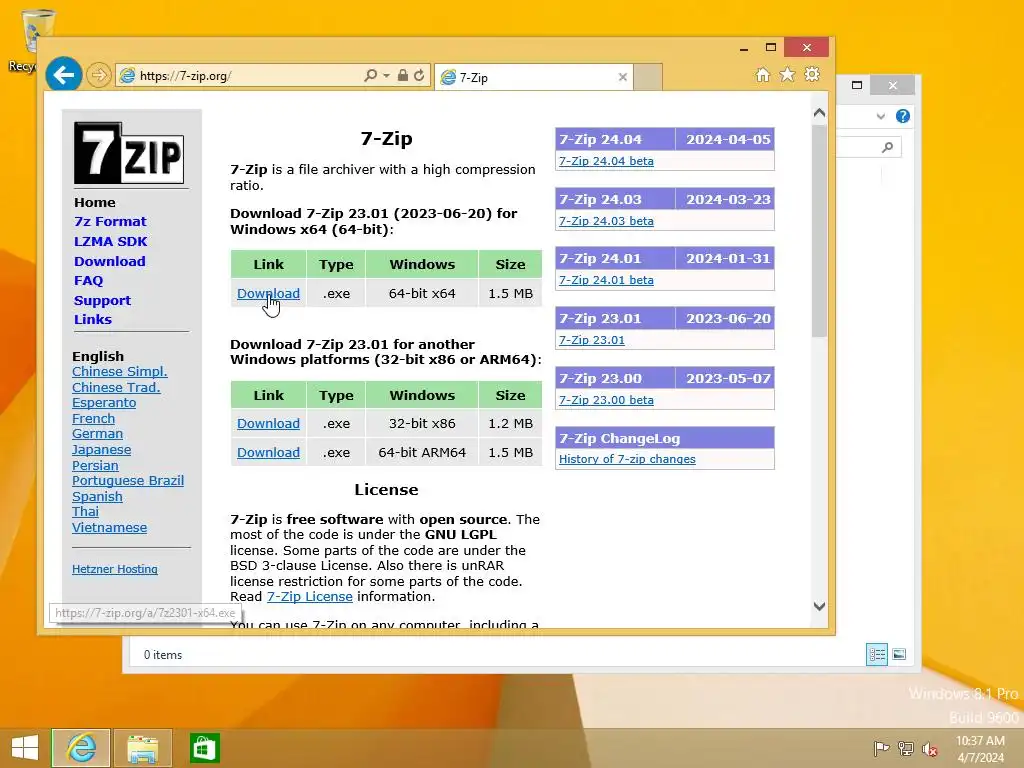Open the 7-Zip 24.04 beta link

click(606, 161)
